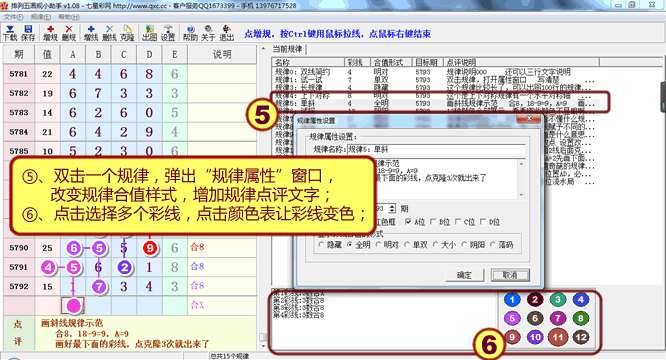Click the 规律名称 text field
Viewport: 666px width, 360px height.
[x=436, y=149]
